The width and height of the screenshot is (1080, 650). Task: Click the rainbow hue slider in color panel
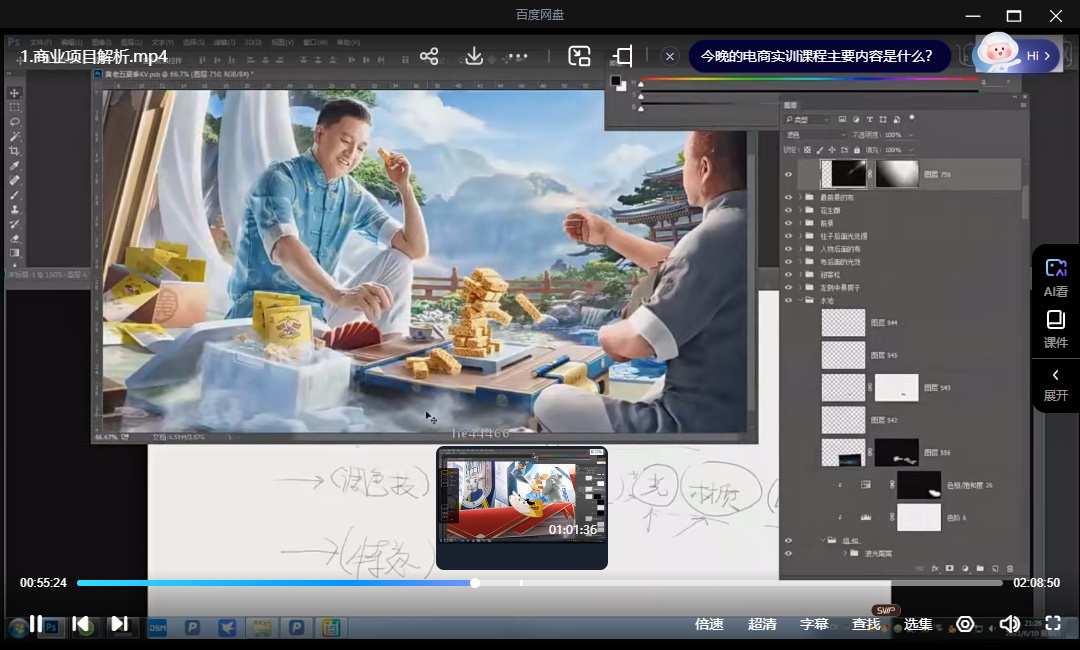810,79
